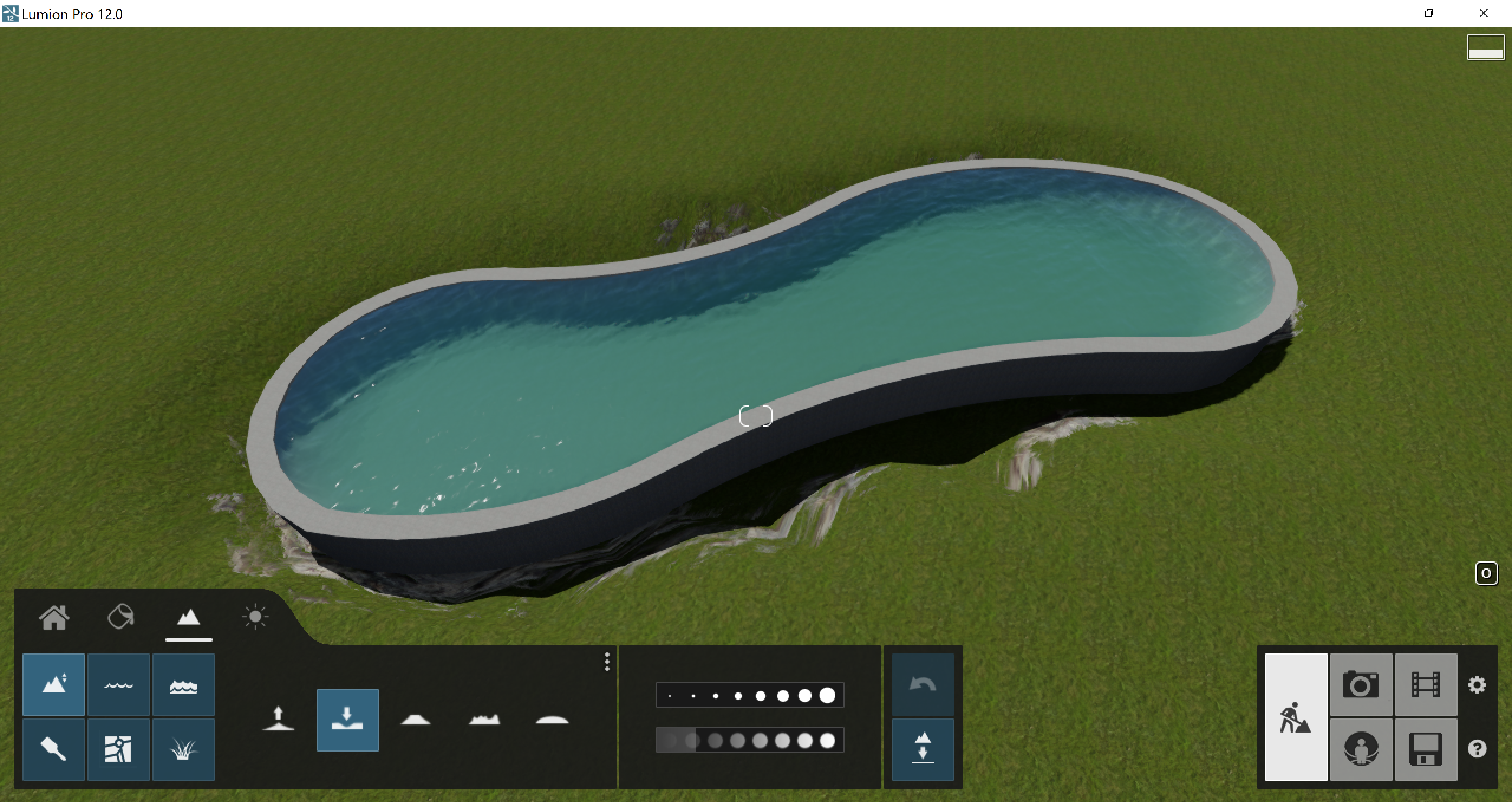Open Panorama mode
The width and height of the screenshot is (1512, 802).
point(1362,749)
